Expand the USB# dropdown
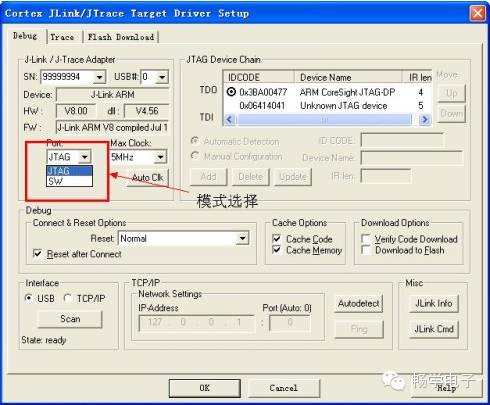The height and width of the screenshot is (405, 490). [x=162, y=77]
